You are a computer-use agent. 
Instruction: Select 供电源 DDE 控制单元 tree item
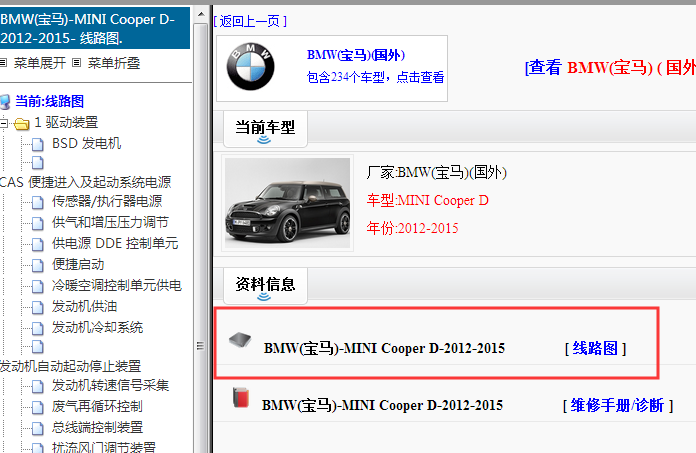115,243
